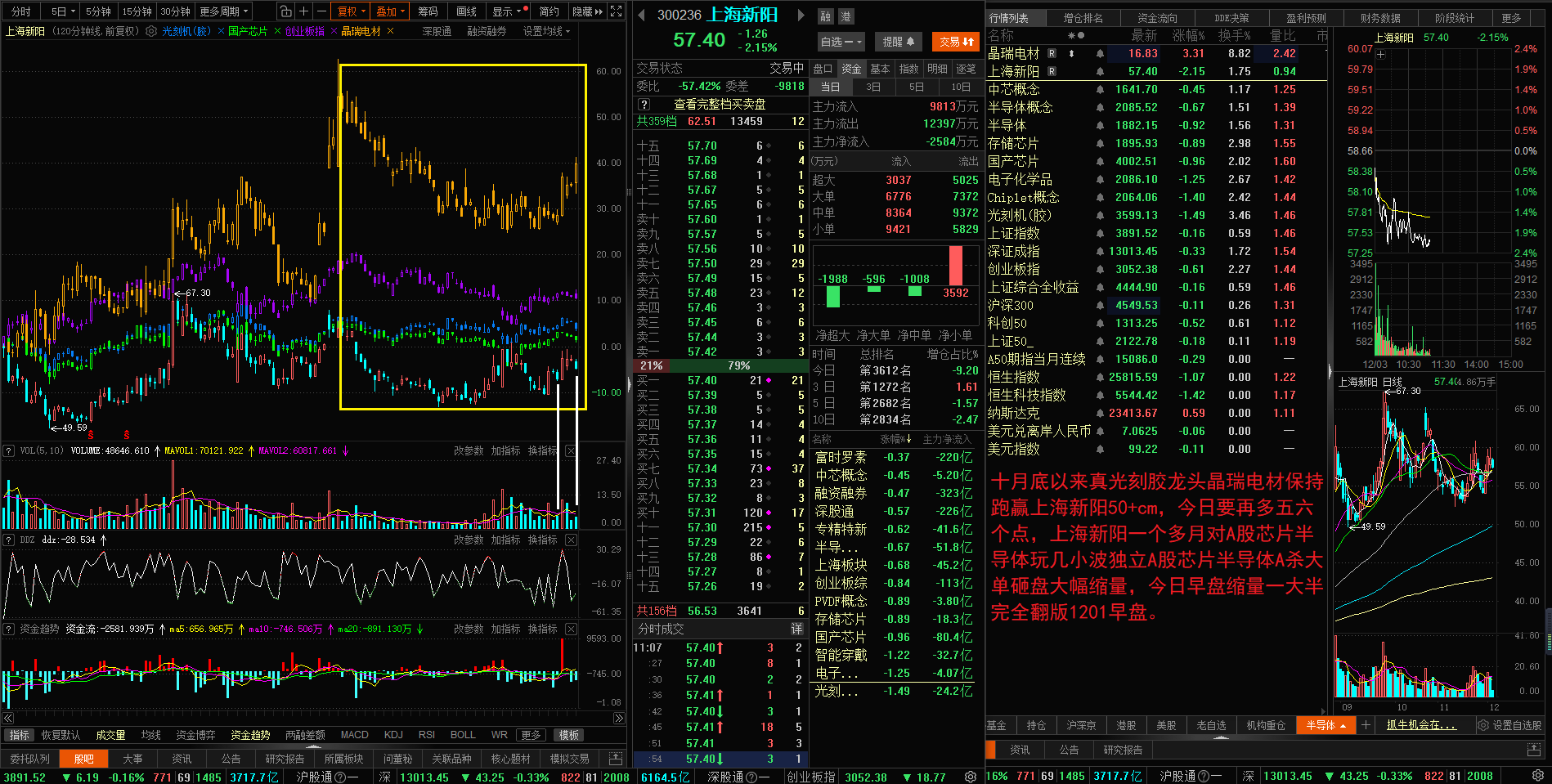Click alert bell for 晶瑞电材 row
Screen dimensions: 1552x784
click(1100, 54)
